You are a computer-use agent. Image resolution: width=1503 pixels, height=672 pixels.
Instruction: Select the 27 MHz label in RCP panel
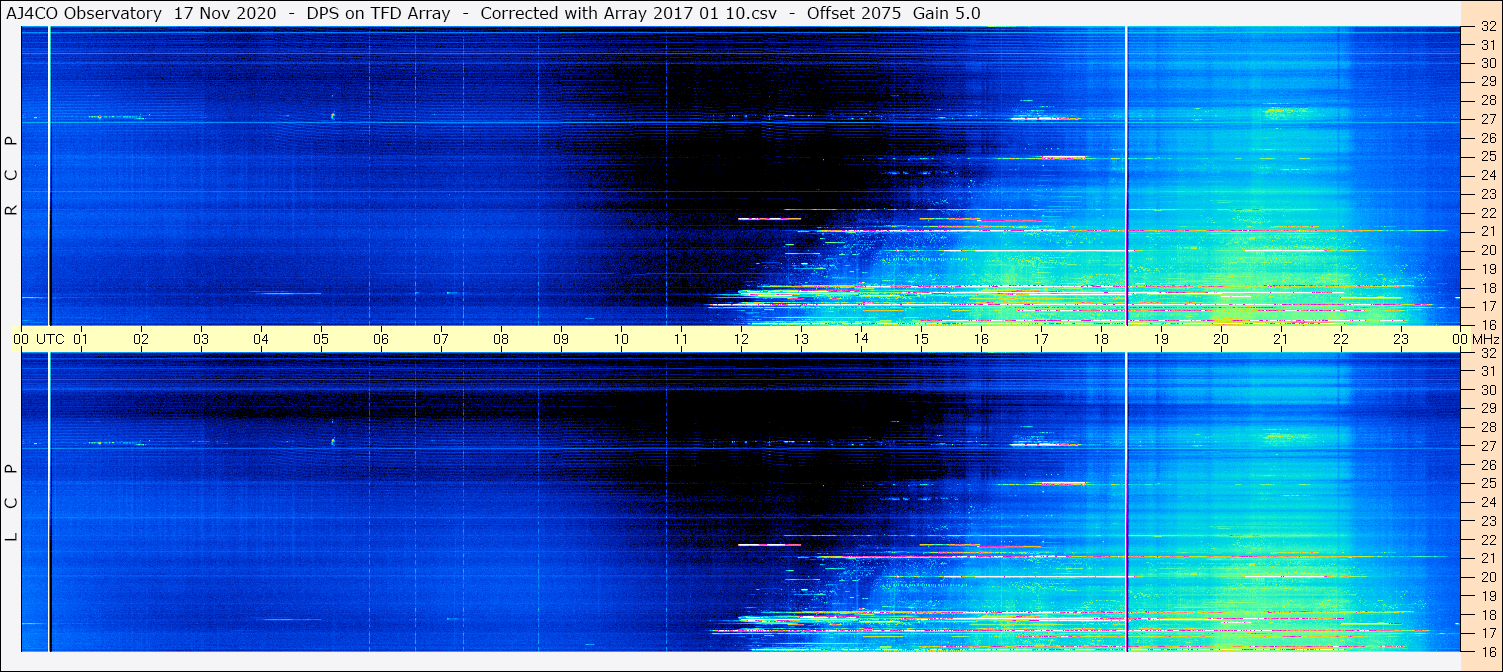(1487, 119)
